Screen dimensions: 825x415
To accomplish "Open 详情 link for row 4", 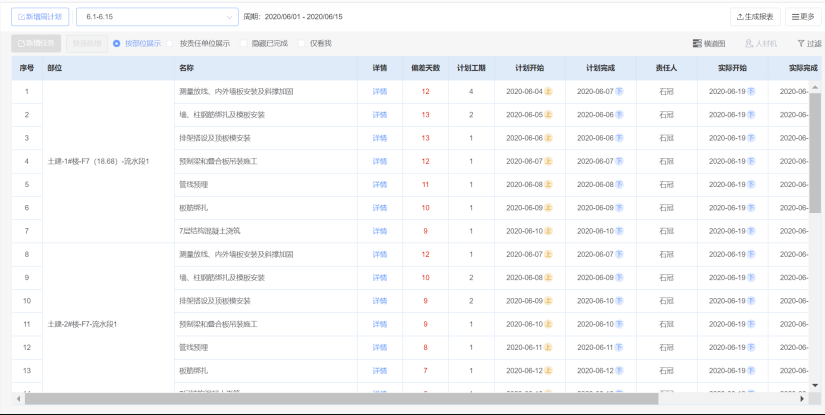I will click(x=380, y=161).
